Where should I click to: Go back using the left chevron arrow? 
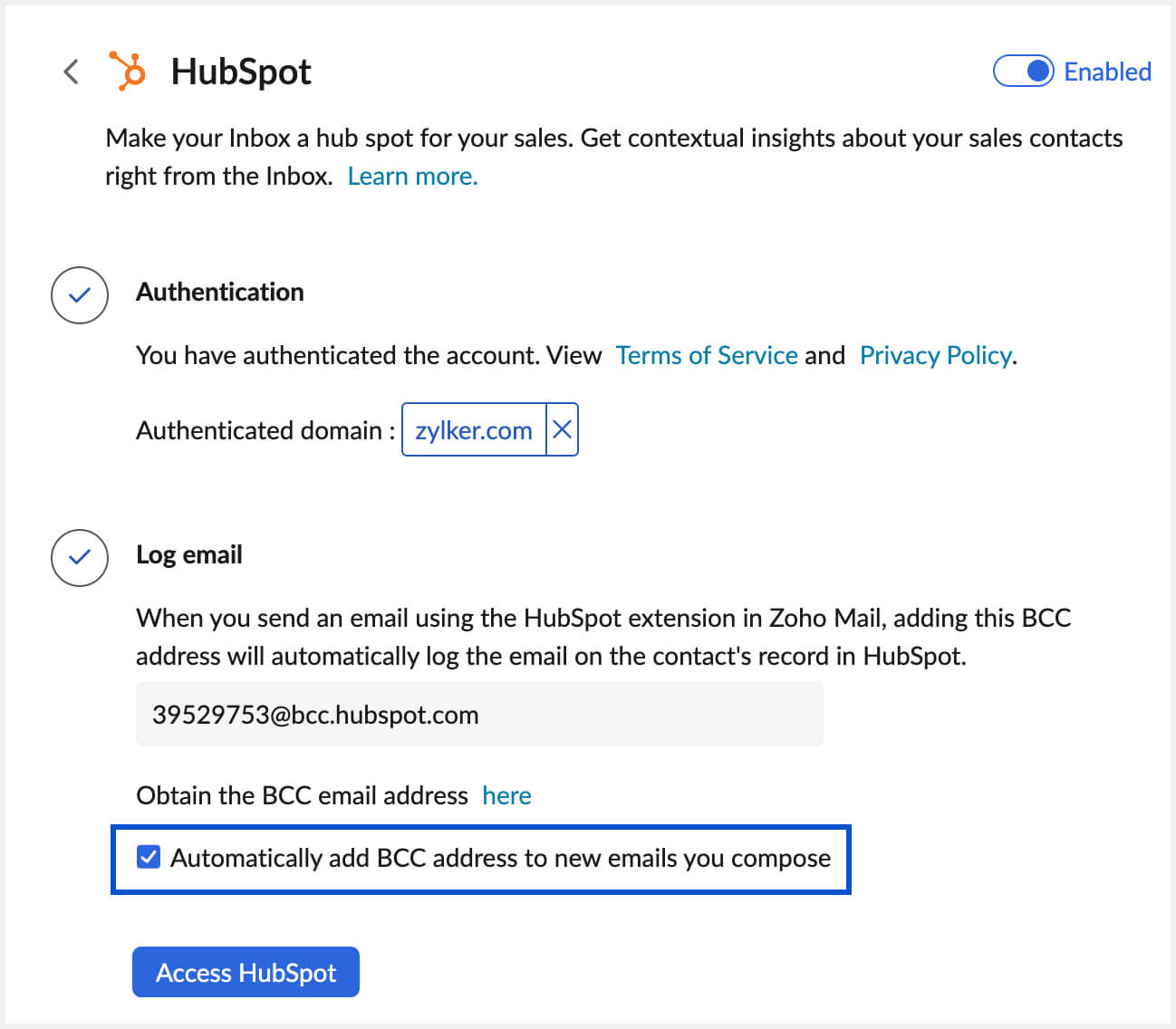tap(72, 72)
